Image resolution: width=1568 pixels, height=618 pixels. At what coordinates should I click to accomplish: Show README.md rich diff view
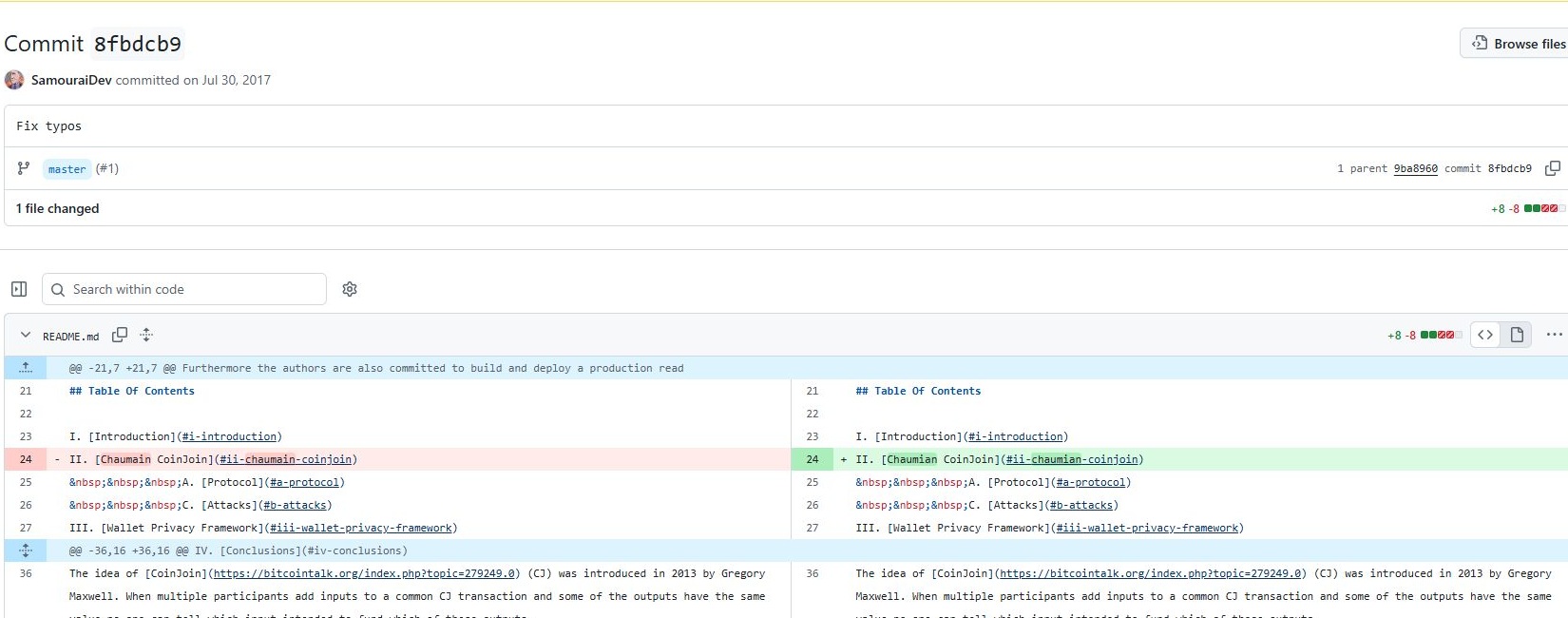[x=1517, y=335]
